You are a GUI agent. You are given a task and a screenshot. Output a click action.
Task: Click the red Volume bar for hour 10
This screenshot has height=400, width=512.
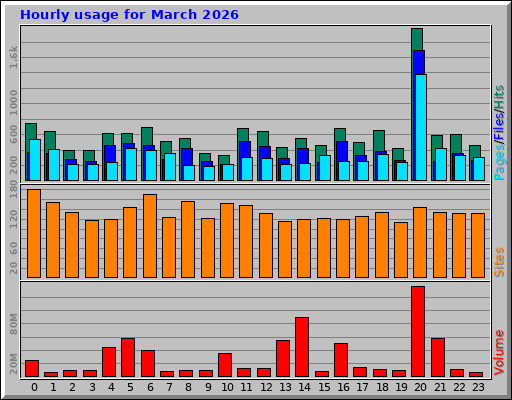click(x=225, y=365)
